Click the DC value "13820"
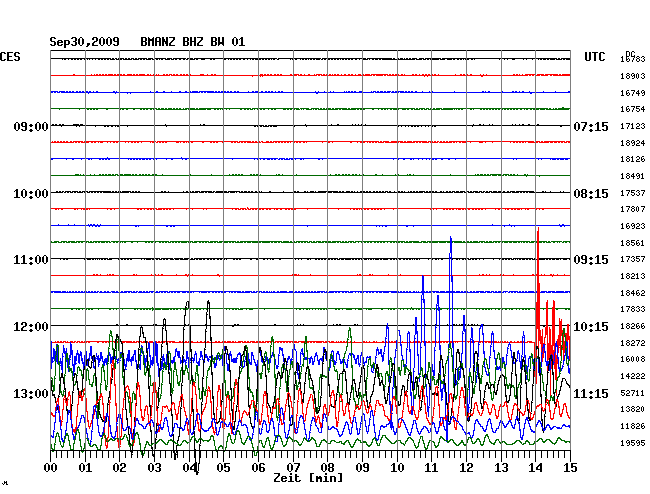This screenshot has height=494, width=650. pos(633,409)
